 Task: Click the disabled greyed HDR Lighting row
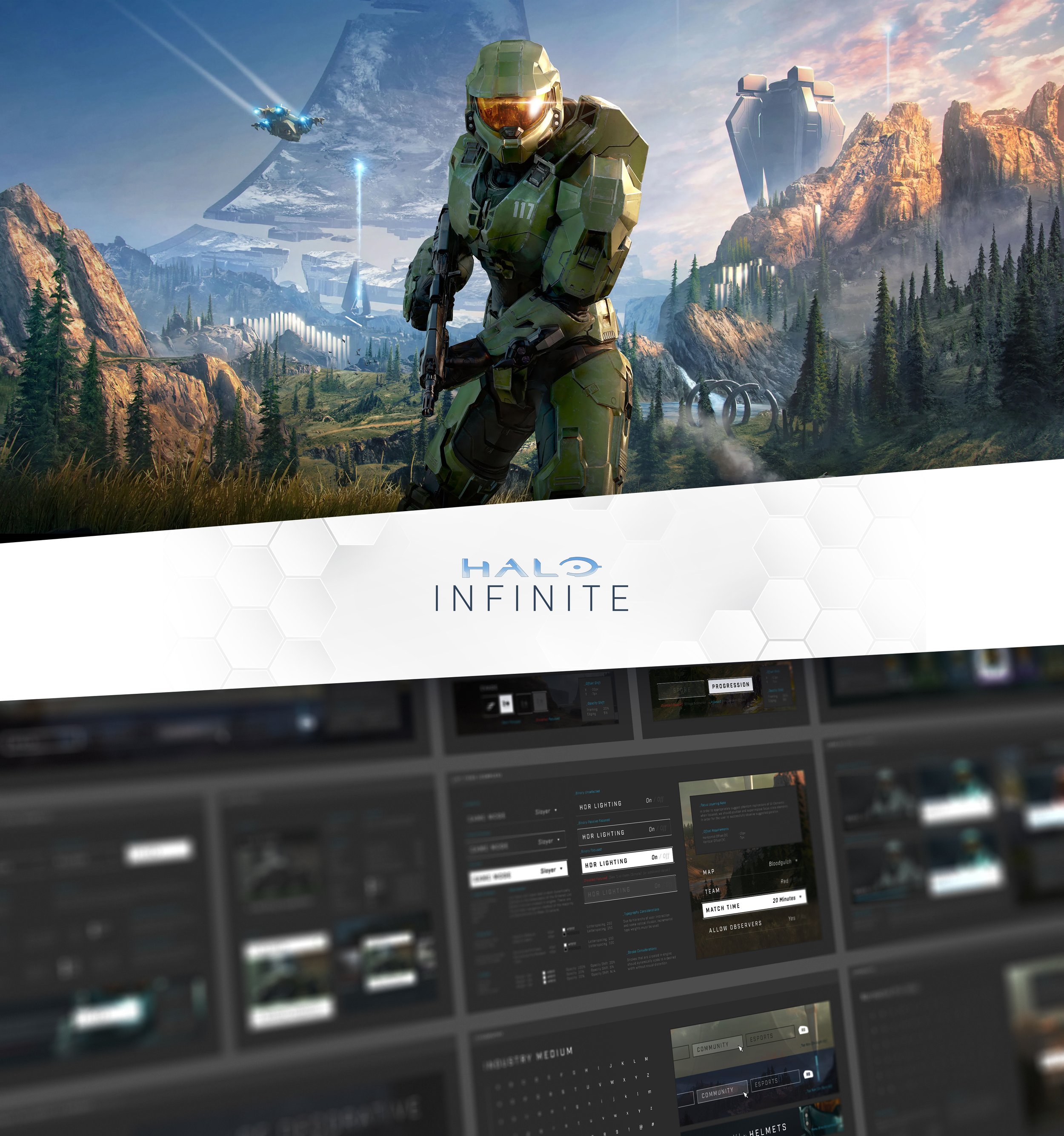(x=630, y=889)
